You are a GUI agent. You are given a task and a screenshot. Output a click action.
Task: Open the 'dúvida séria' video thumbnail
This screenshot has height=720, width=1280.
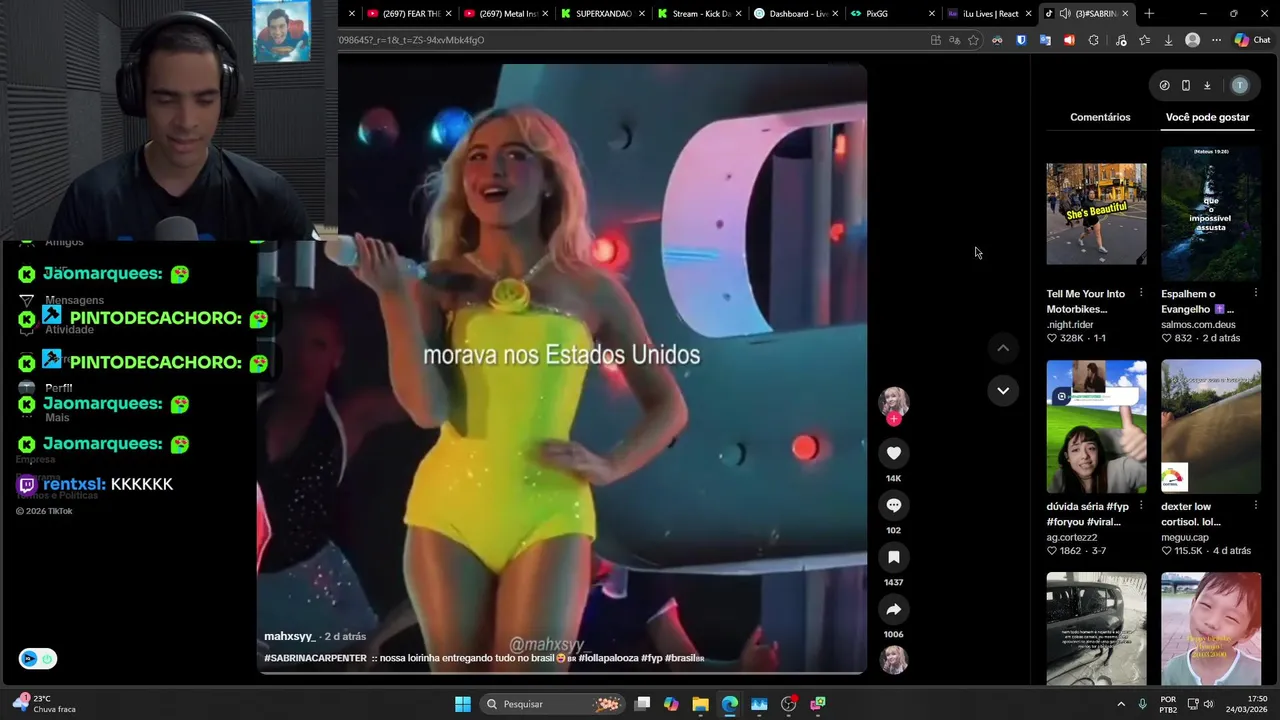coord(1096,426)
